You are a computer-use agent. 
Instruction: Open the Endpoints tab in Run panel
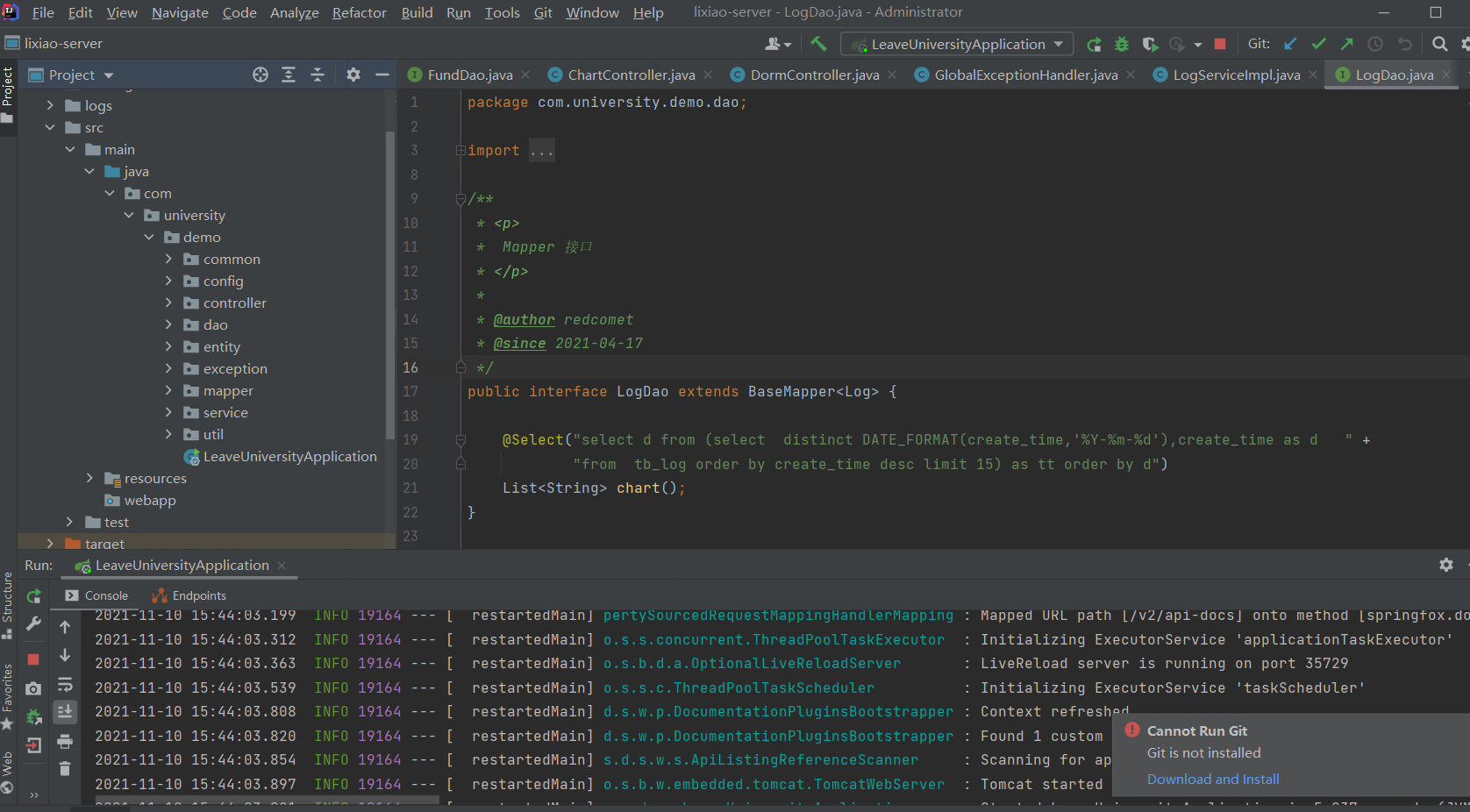click(189, 596)
